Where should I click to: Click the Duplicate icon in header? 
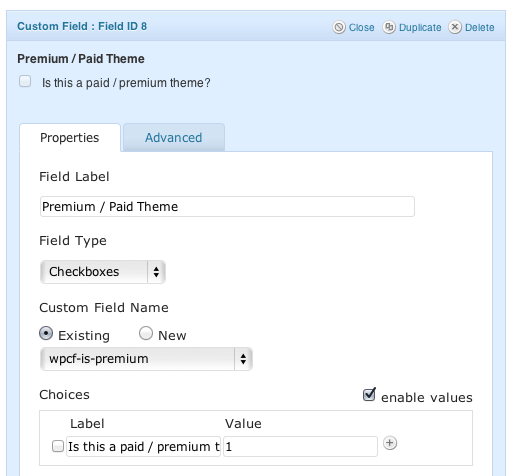389,27
